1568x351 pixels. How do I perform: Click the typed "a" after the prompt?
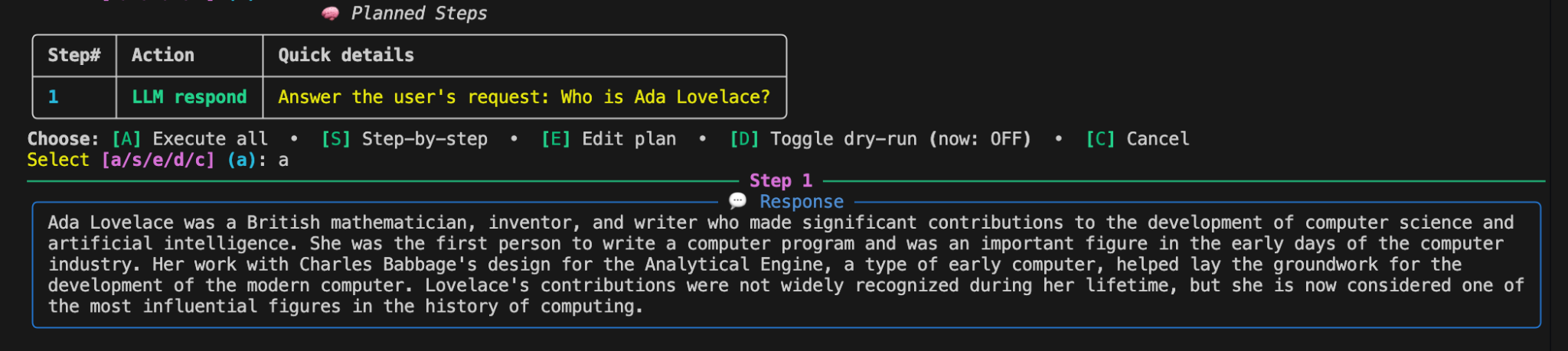(283, 160)
